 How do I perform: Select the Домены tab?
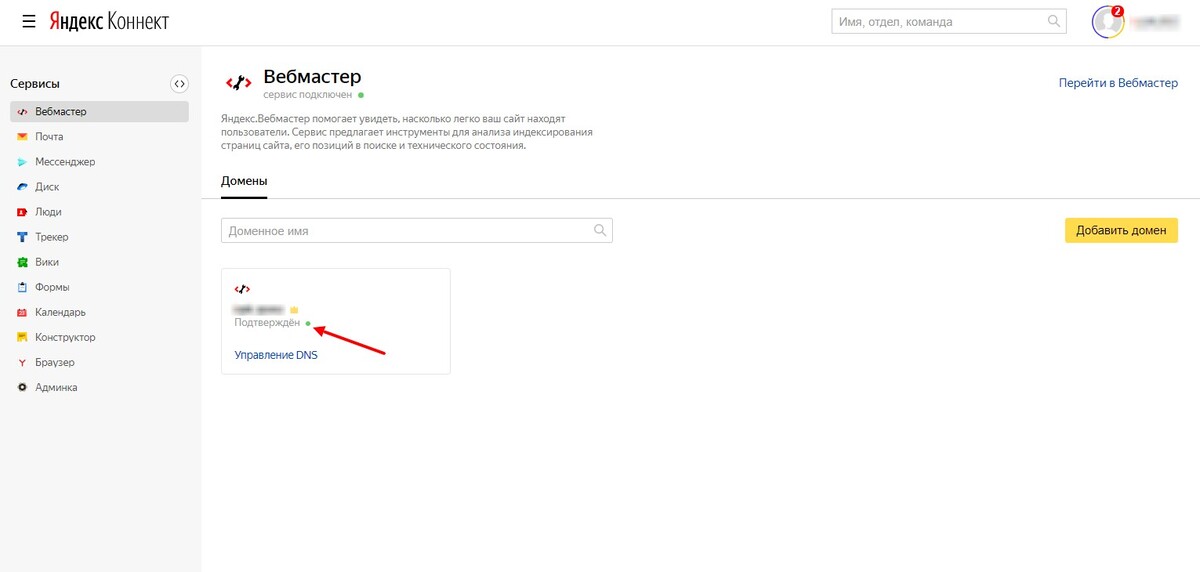(x=244, y=181)
